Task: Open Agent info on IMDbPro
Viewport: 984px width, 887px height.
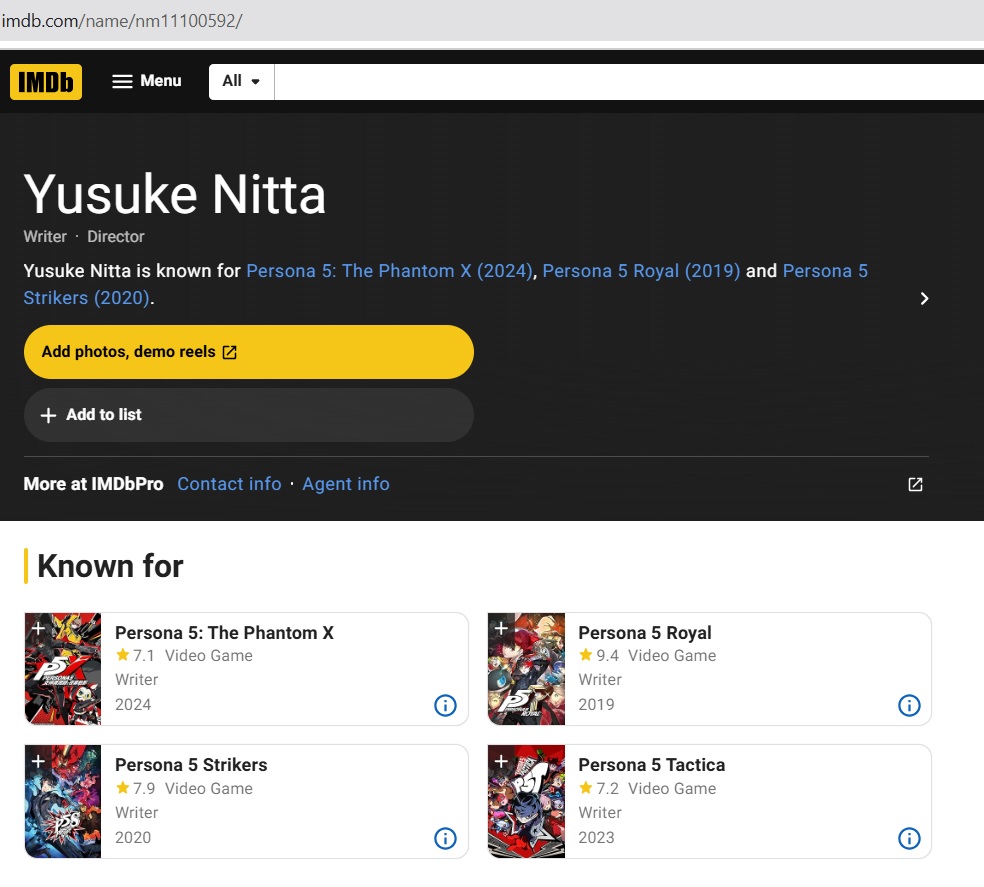Action: pos(346,484)
